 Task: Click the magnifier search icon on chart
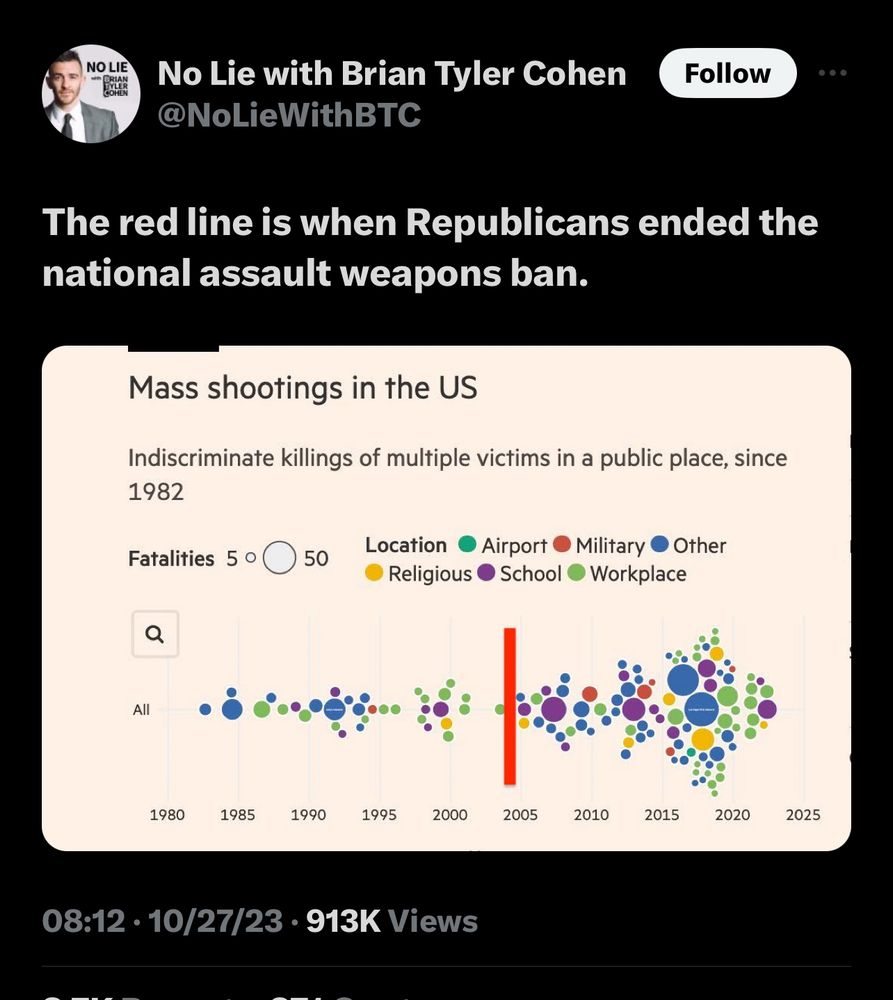coord(155,634)
